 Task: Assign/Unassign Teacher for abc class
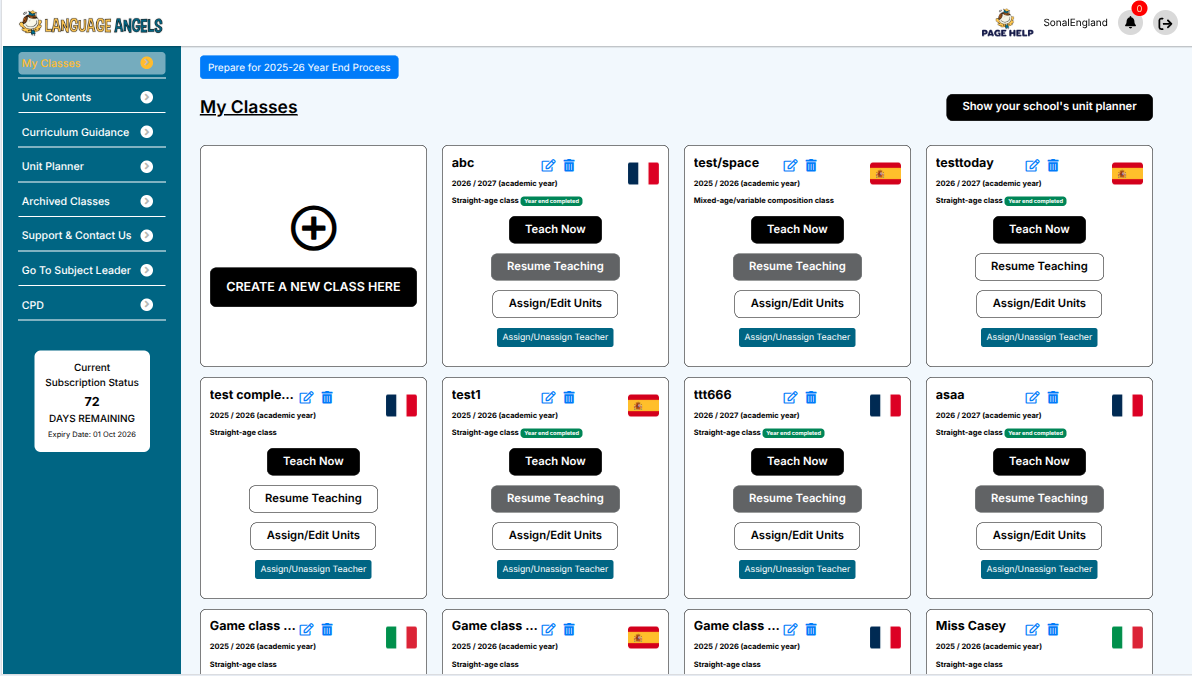click(x=555, y=337)
